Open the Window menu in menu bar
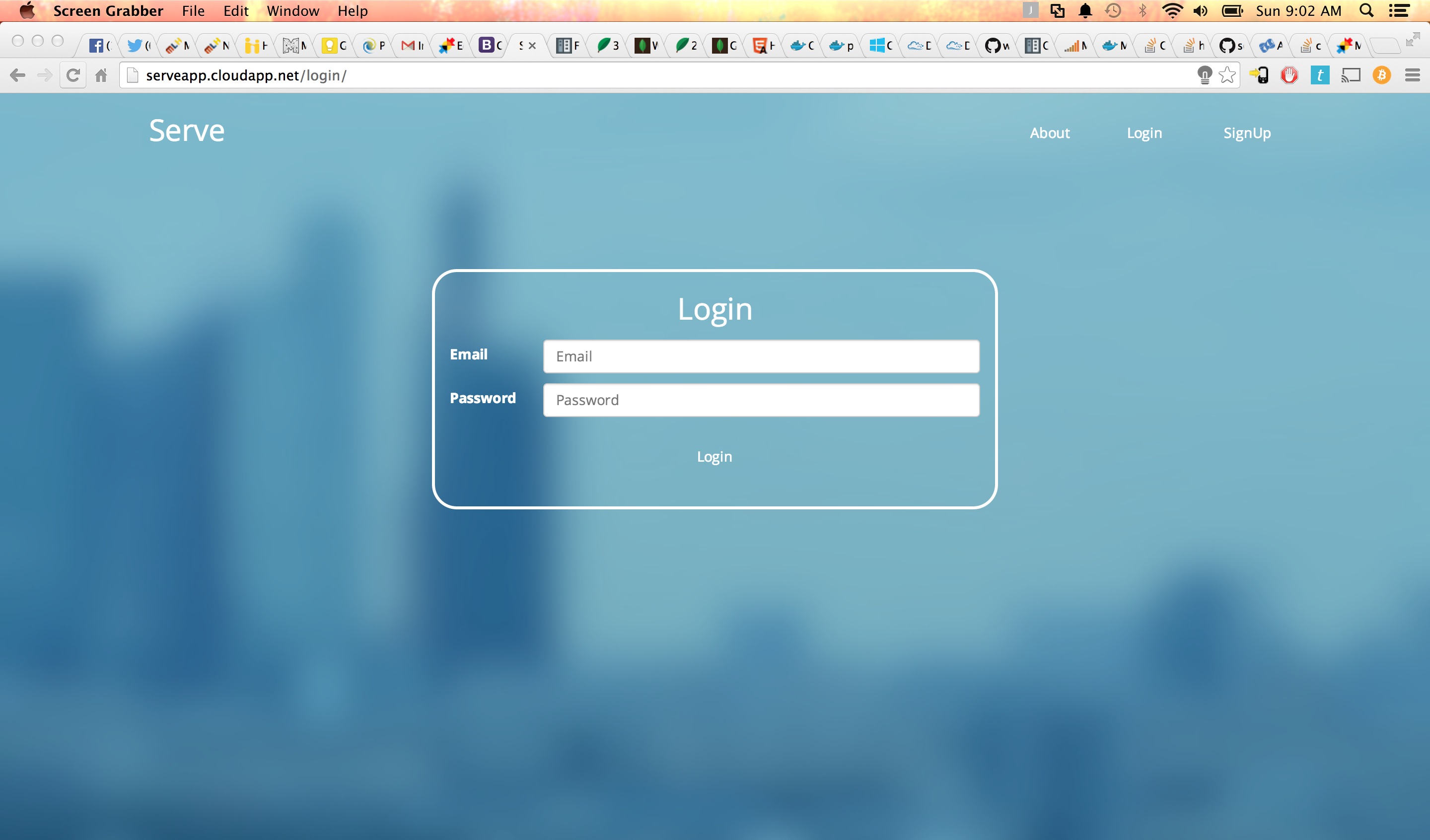The image size is (1430, 840). [293, 11]
